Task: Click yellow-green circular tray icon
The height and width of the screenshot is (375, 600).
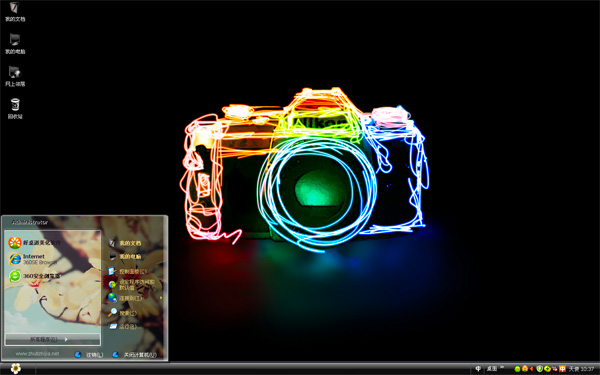Action: [x=547, y=369]
